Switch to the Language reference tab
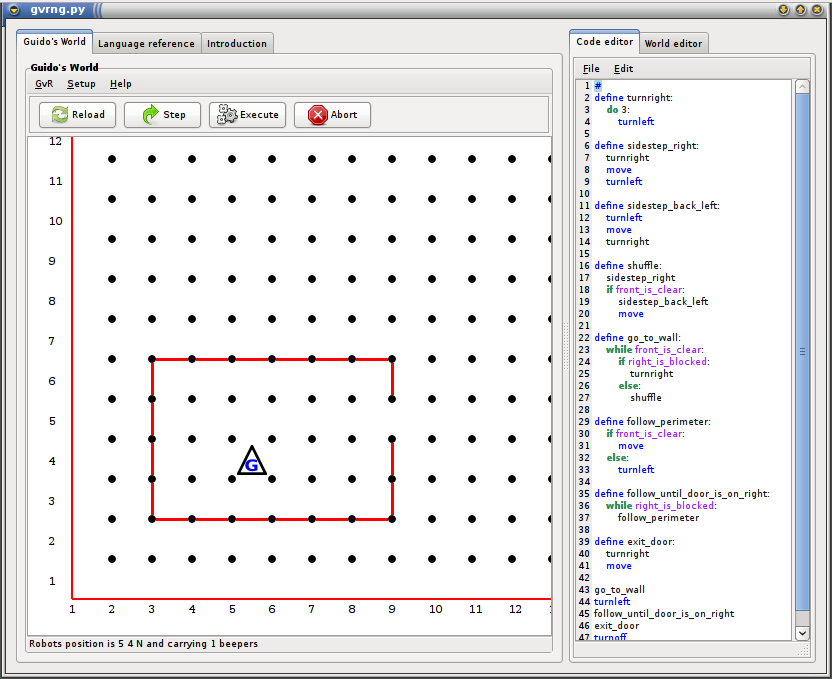 click(146, 43)
